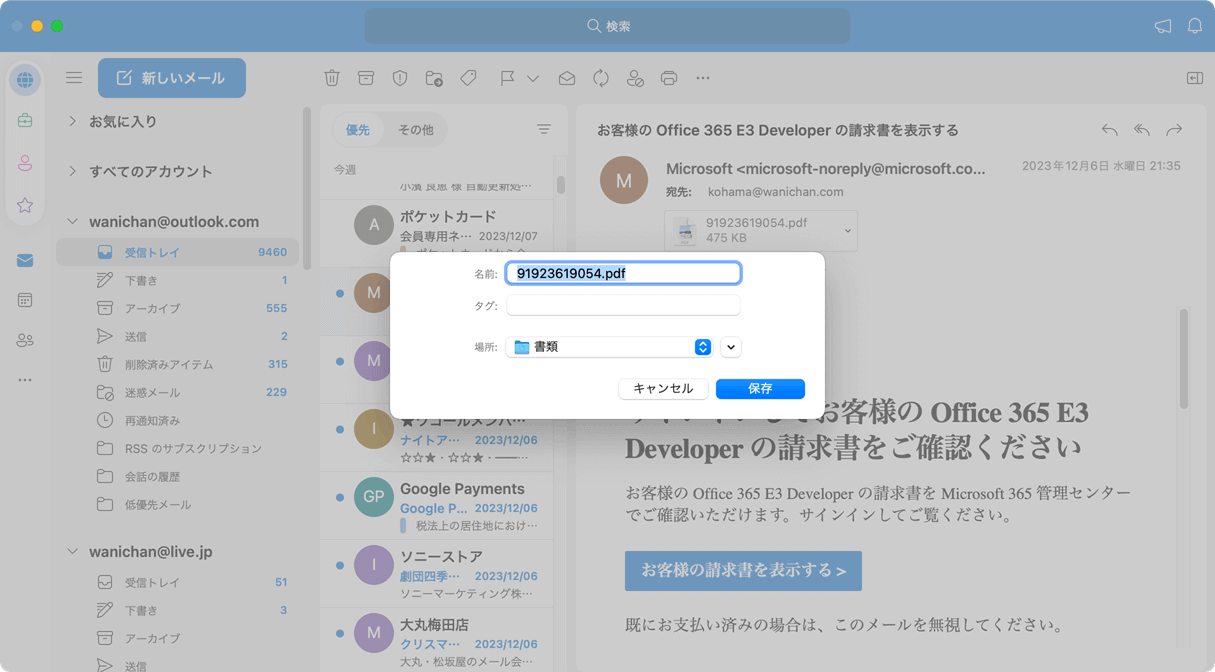Select 低優先メール folder
This screenshot has width=1215, height=672.
point(179,504)
